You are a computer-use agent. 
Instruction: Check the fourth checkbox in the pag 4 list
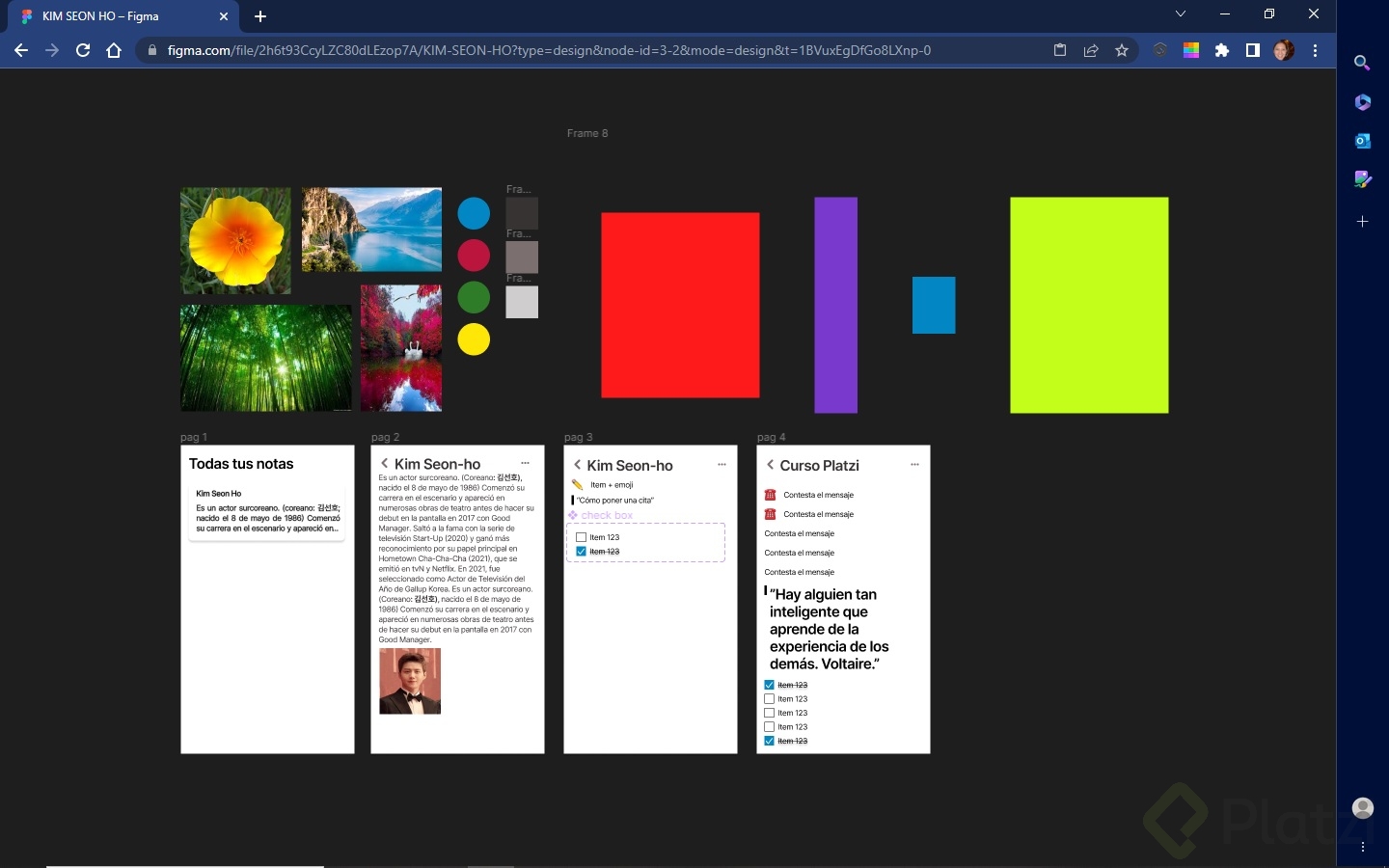point(769,727)
